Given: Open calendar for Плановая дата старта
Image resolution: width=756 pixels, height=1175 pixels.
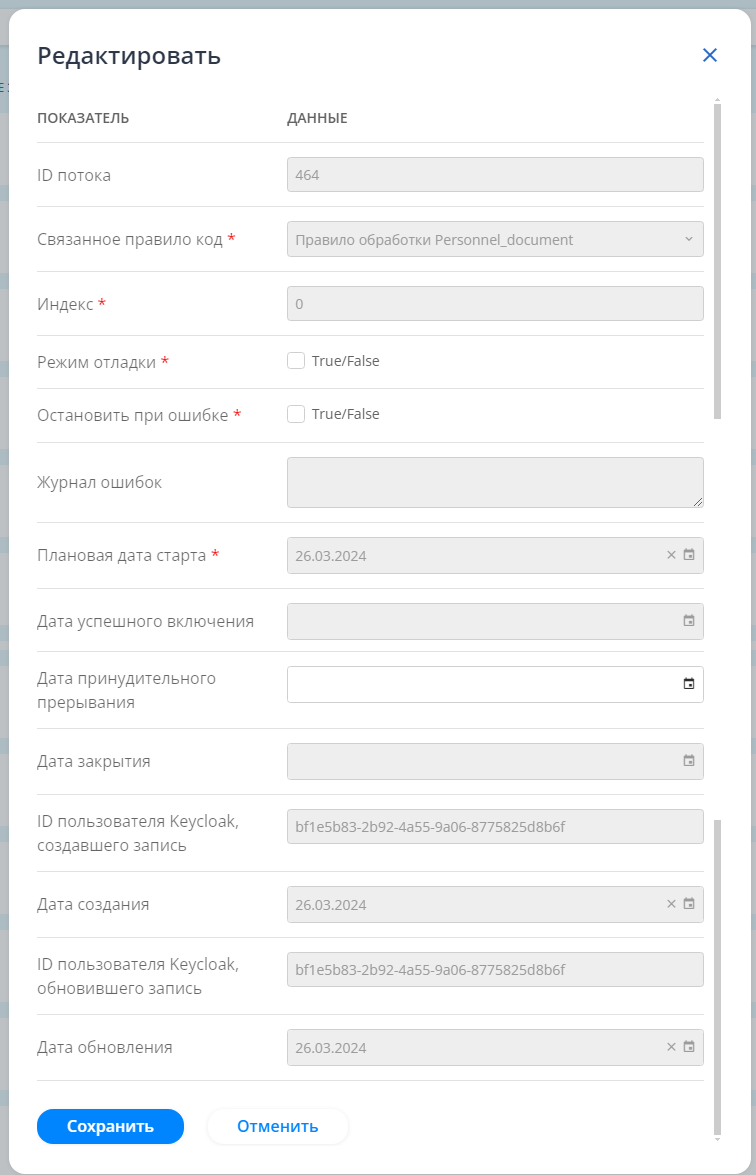Looking at the screenshot, I should coord(689,555).
